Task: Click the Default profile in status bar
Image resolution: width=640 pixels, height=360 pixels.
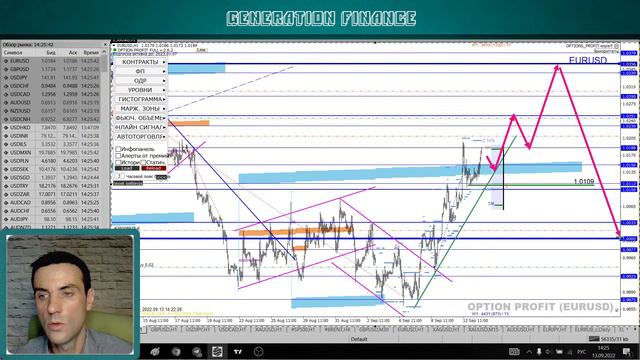Action: pyautogui.click(x=359, y=339)
